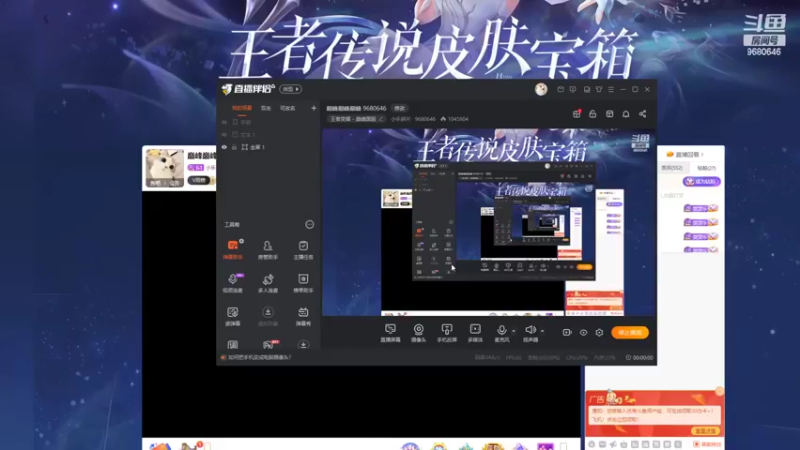Toggle visibility of 文本 1 source

tap(224, 135)
